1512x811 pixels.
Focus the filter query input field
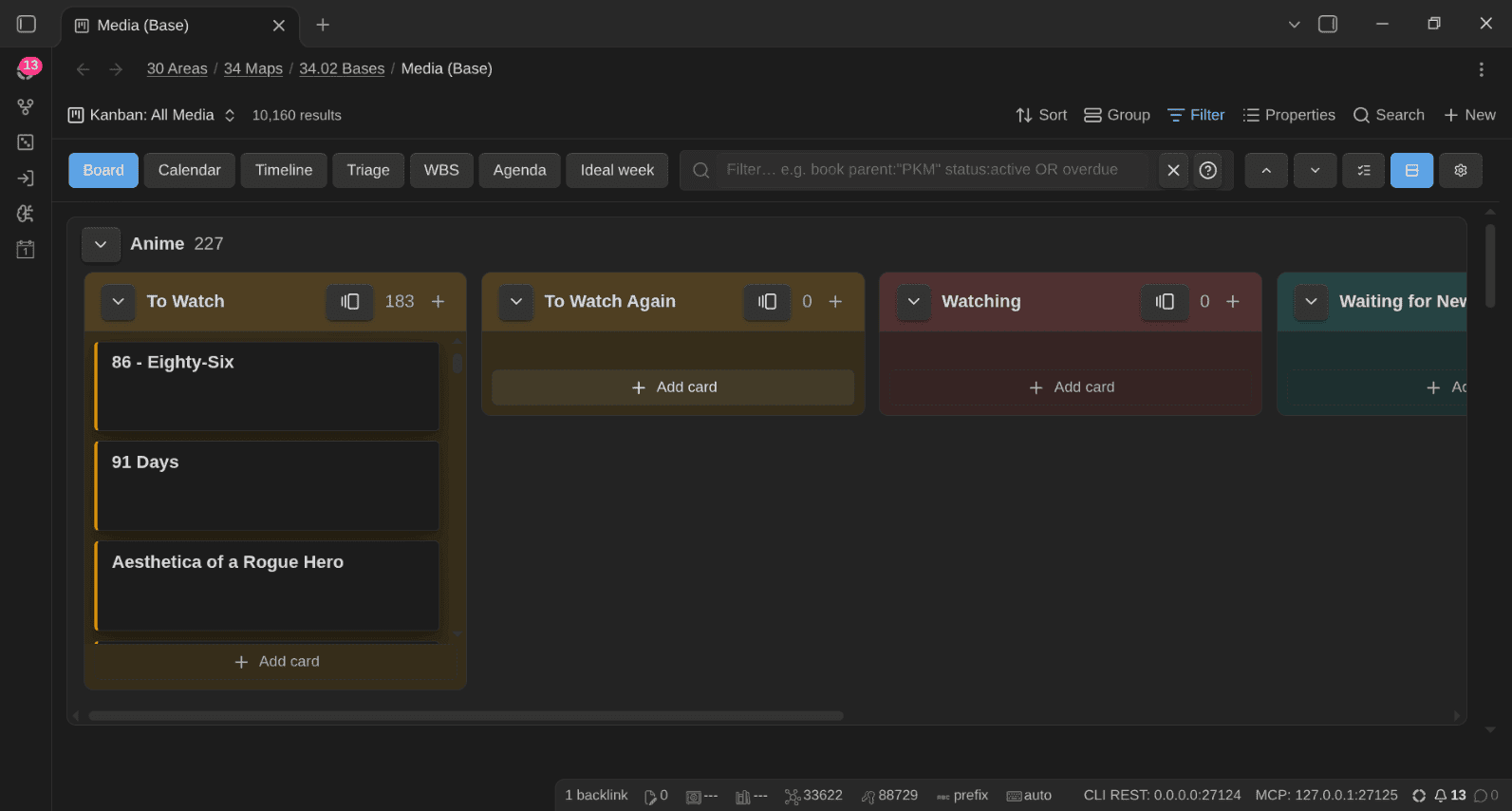935,170
